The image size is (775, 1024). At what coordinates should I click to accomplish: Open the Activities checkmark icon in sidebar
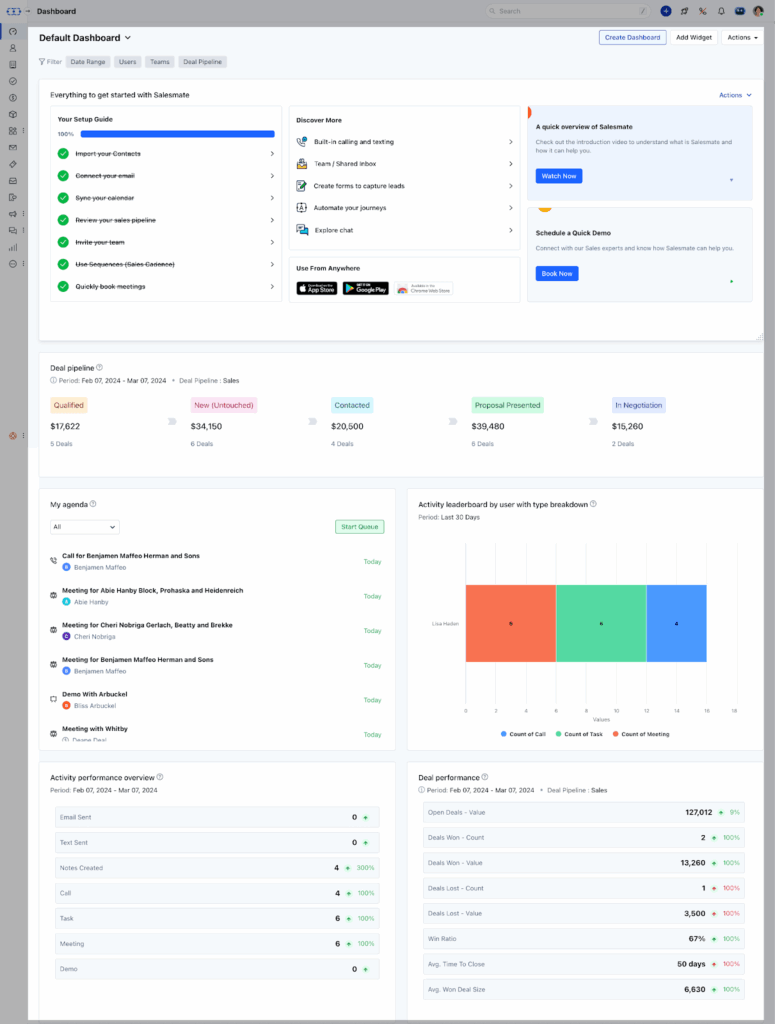click(13, 81)
